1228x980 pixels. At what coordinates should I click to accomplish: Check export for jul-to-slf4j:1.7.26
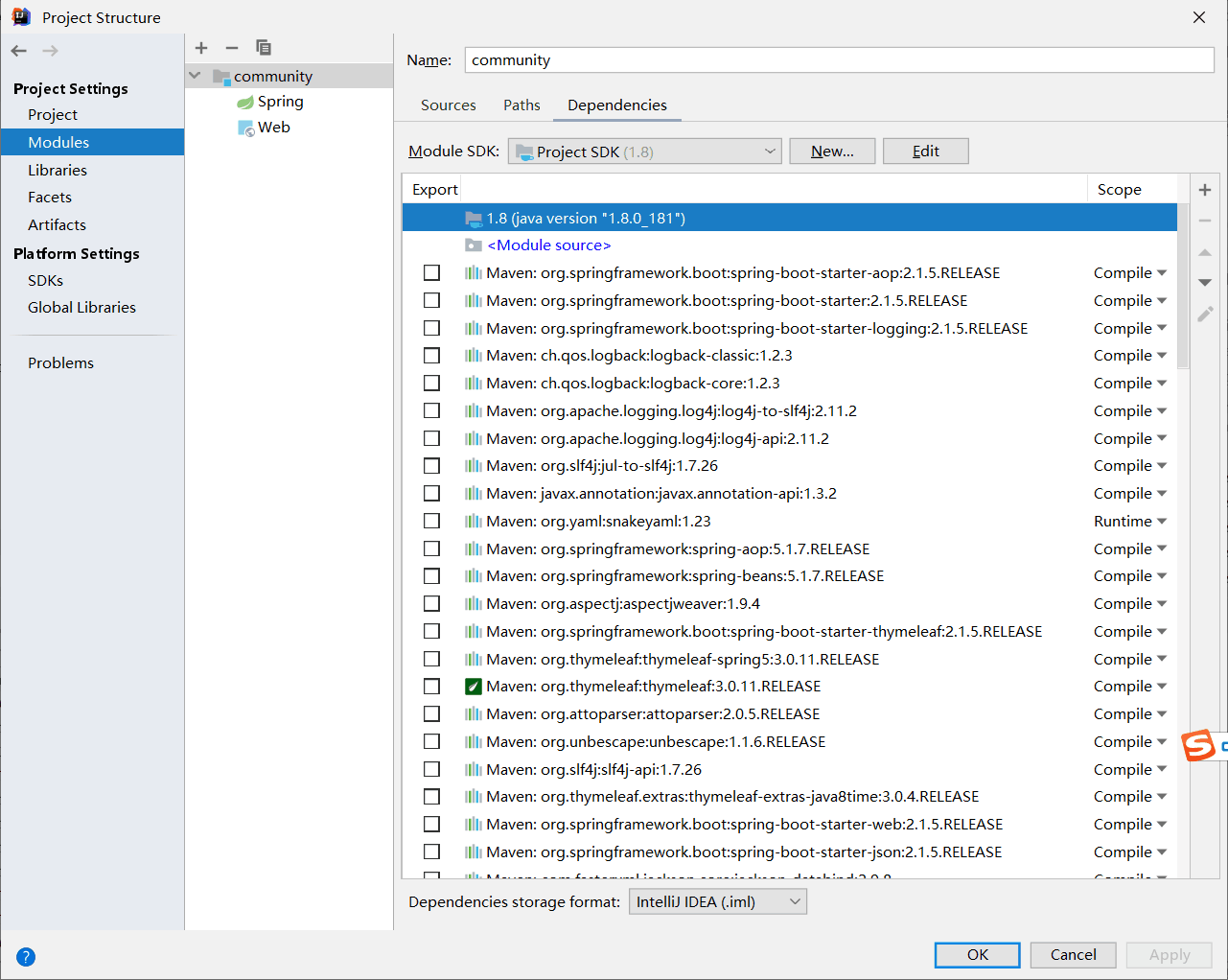click(x=432, y=466)
